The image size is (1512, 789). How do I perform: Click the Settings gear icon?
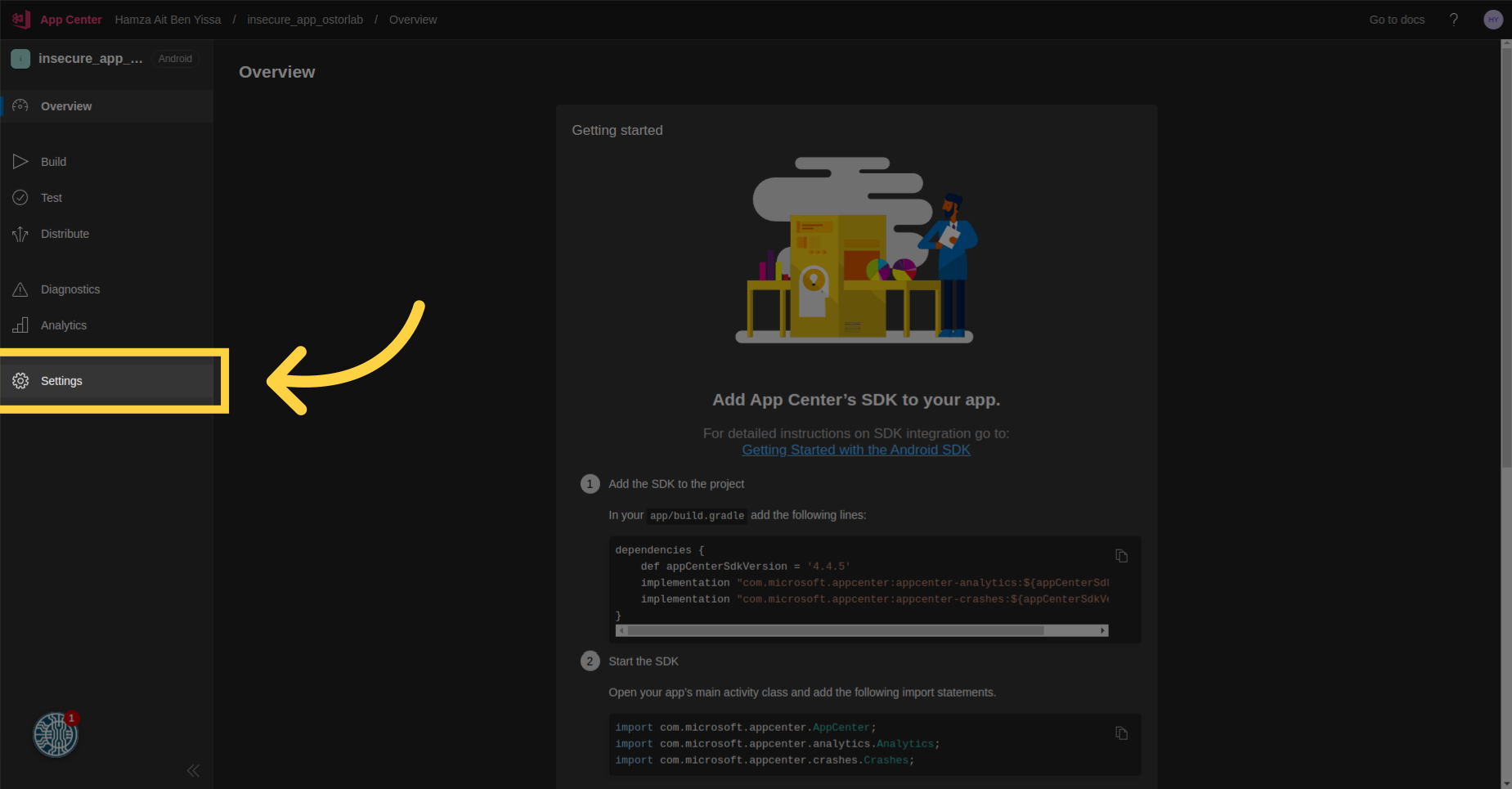20,381
